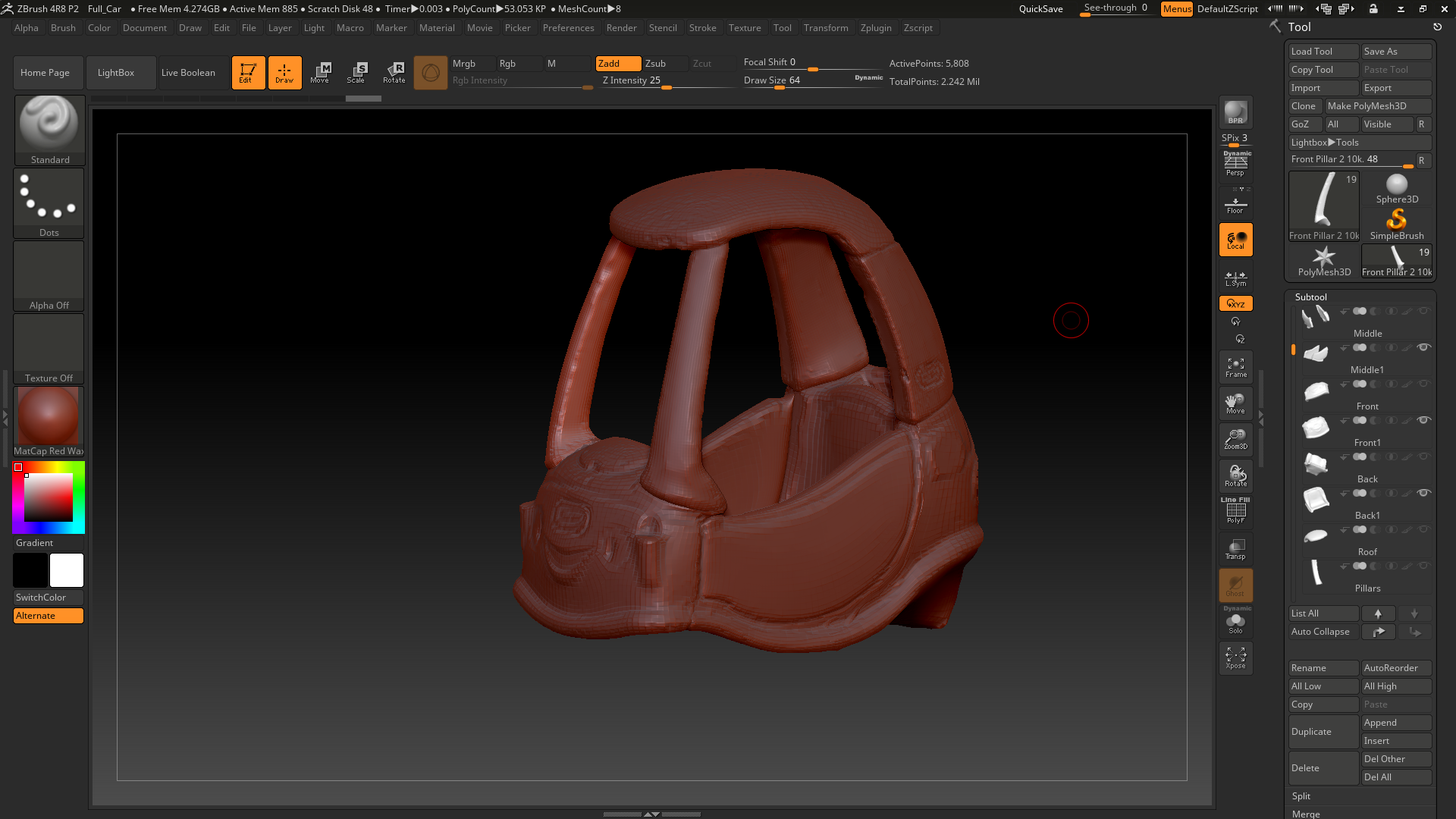This screenshot has height=819, width=1456.
Task: Open the Zplugin menu
Action: click(876, 28)
